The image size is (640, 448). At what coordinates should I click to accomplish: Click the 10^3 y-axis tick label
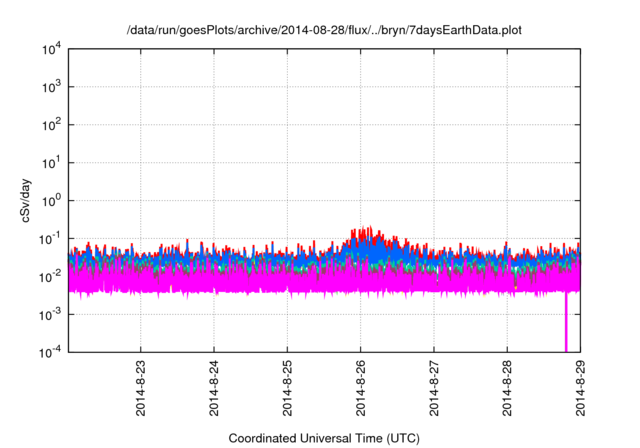tap(51, 87)
